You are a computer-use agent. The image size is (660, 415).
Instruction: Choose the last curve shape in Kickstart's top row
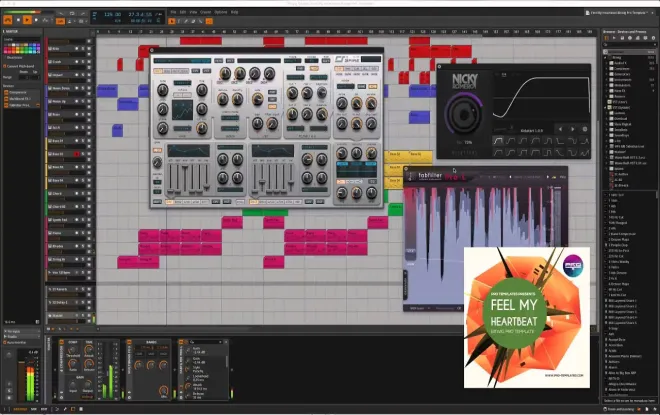point(585,141)
